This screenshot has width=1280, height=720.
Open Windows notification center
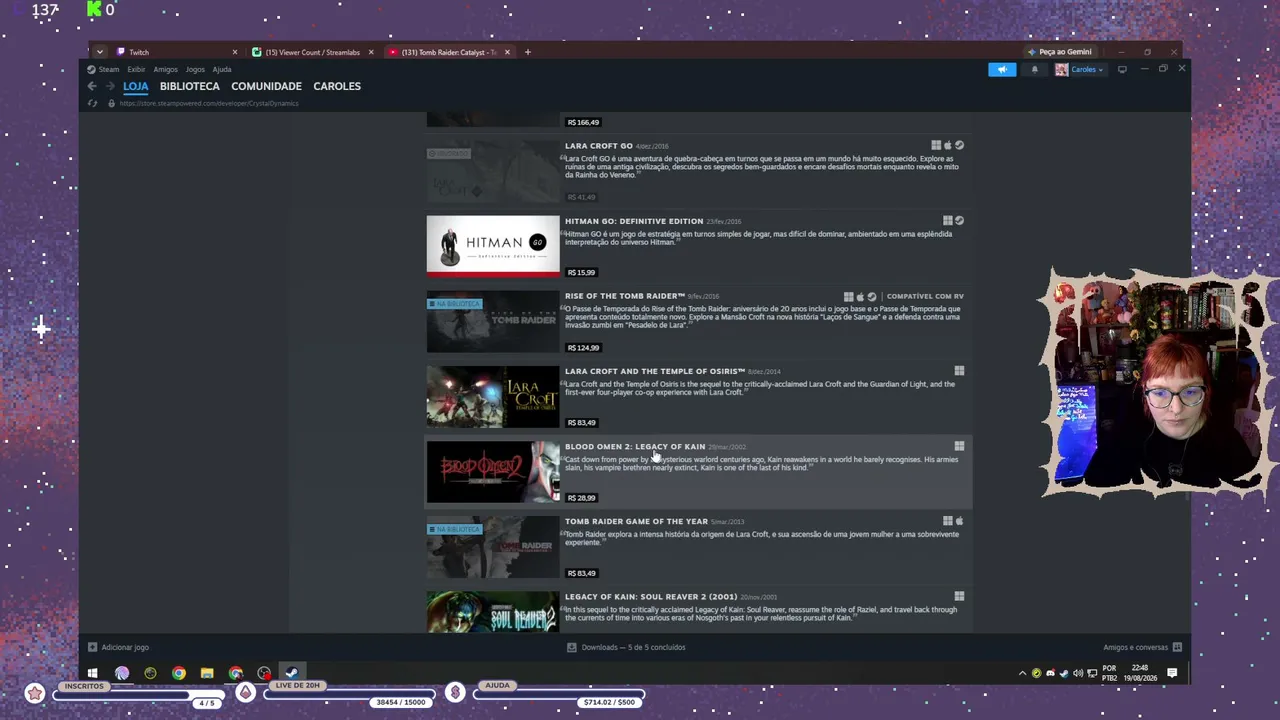pos(1172,673)
